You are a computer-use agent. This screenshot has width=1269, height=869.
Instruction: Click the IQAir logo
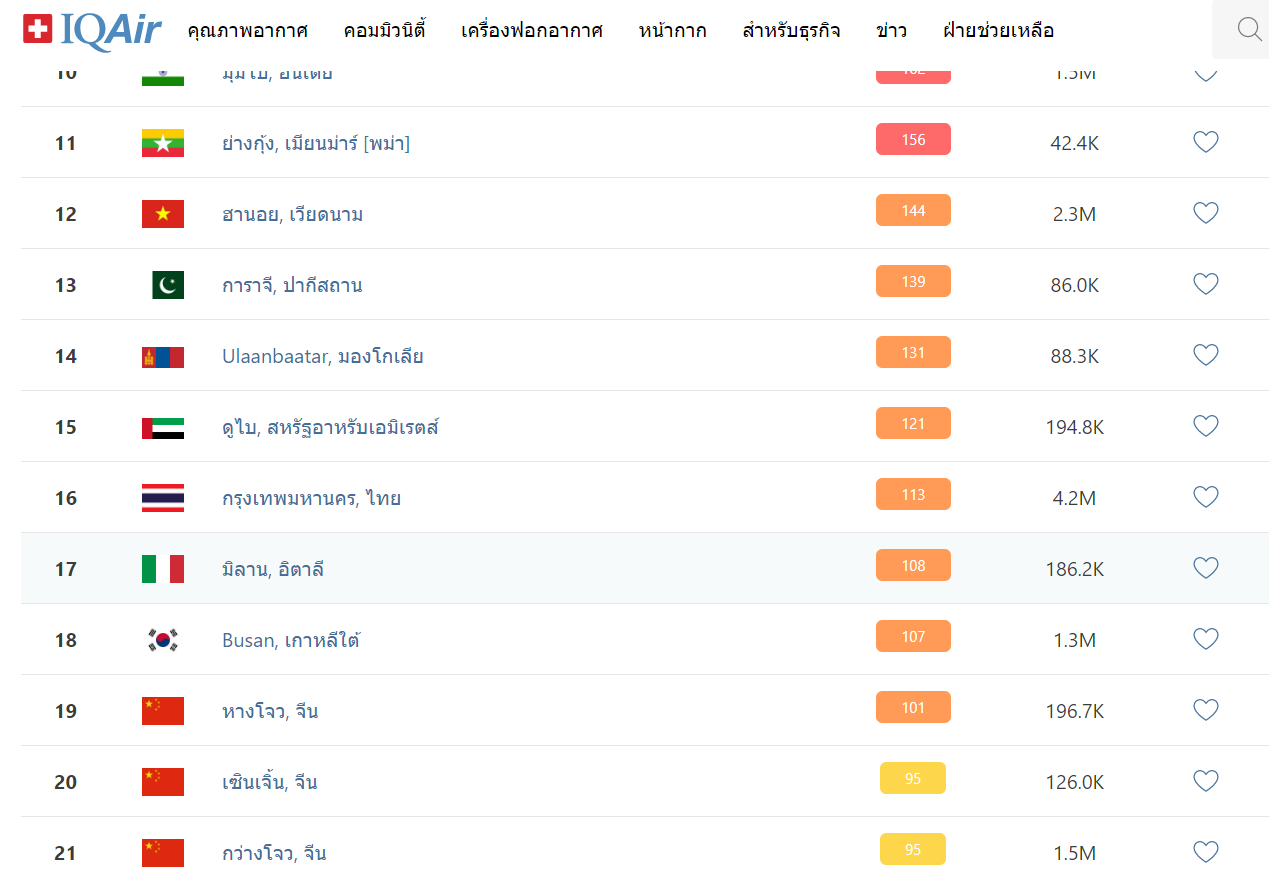click(x=92, y=30)
